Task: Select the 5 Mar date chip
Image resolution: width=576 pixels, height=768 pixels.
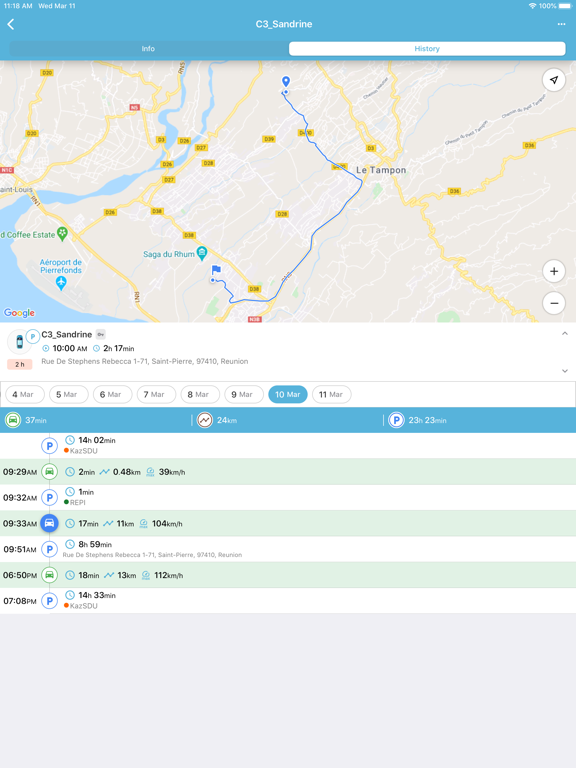Action: 69,394
